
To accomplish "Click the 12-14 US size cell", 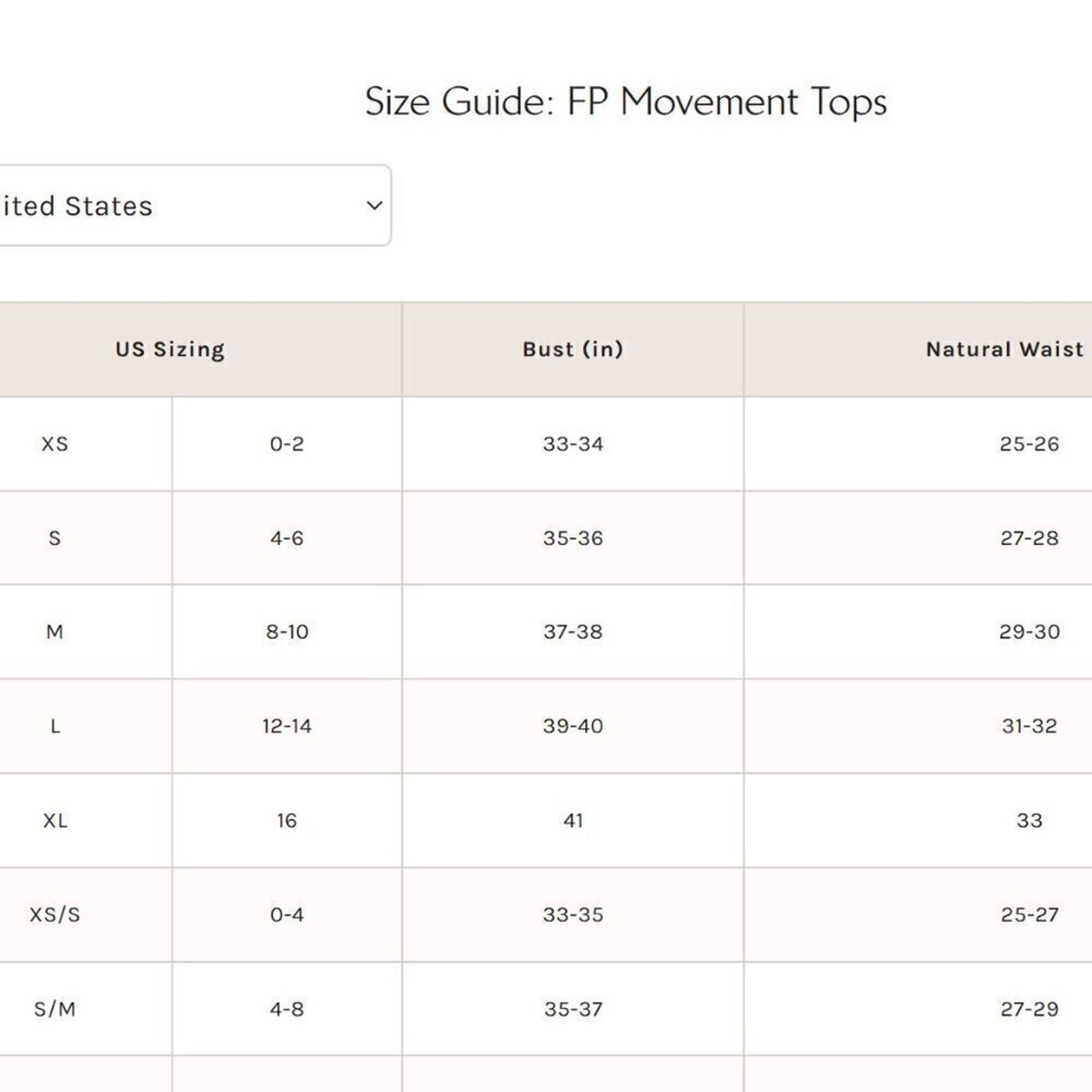I will coord(287,726).
